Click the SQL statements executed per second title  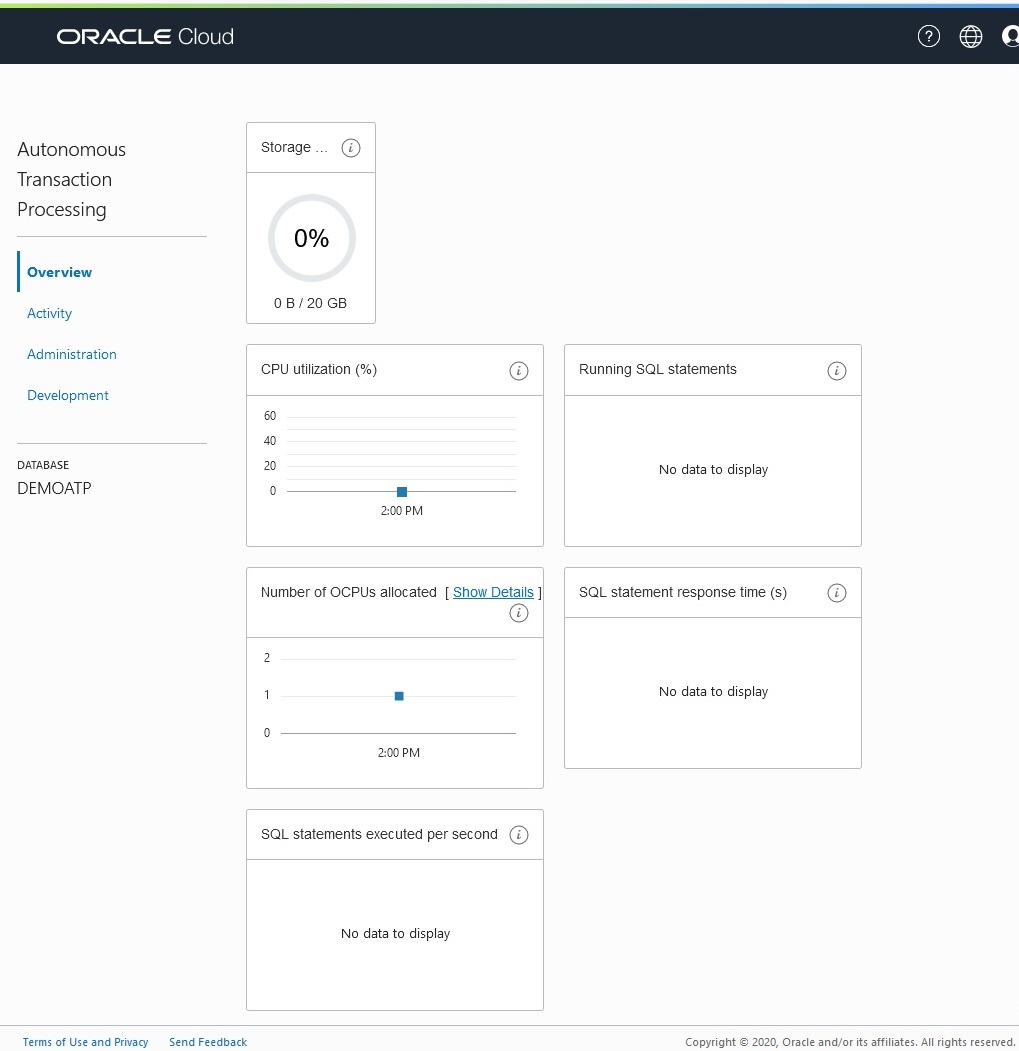pyautogui.click(x=379, y=834)
